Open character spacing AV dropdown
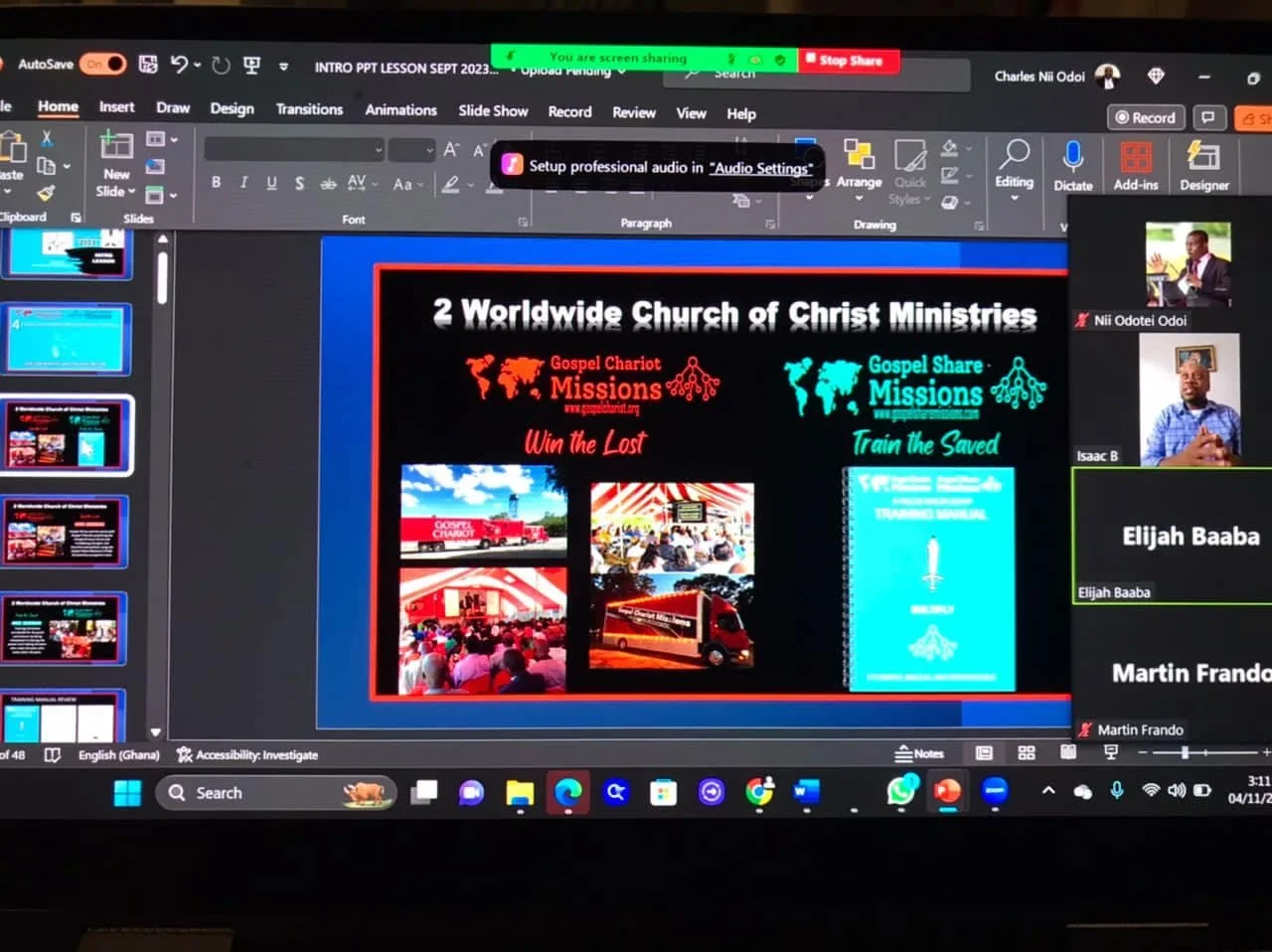The width and height of the screenshot is (1272, 952). coord(362,184)
